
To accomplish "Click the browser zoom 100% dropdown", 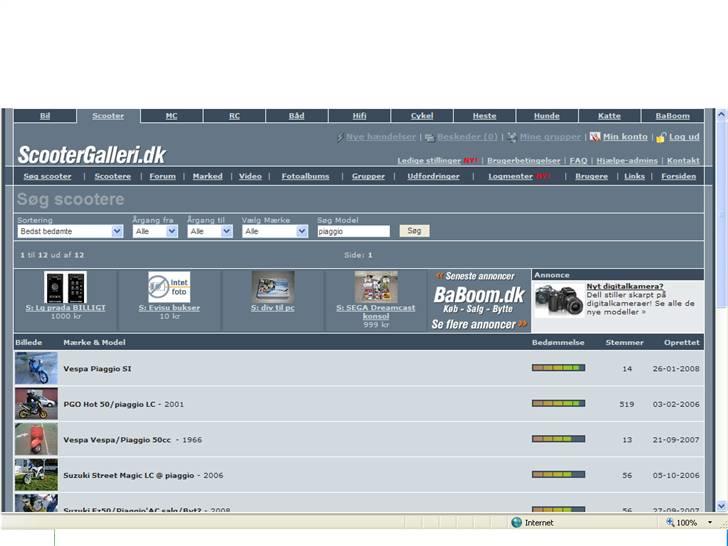I will tap(690, 522).
